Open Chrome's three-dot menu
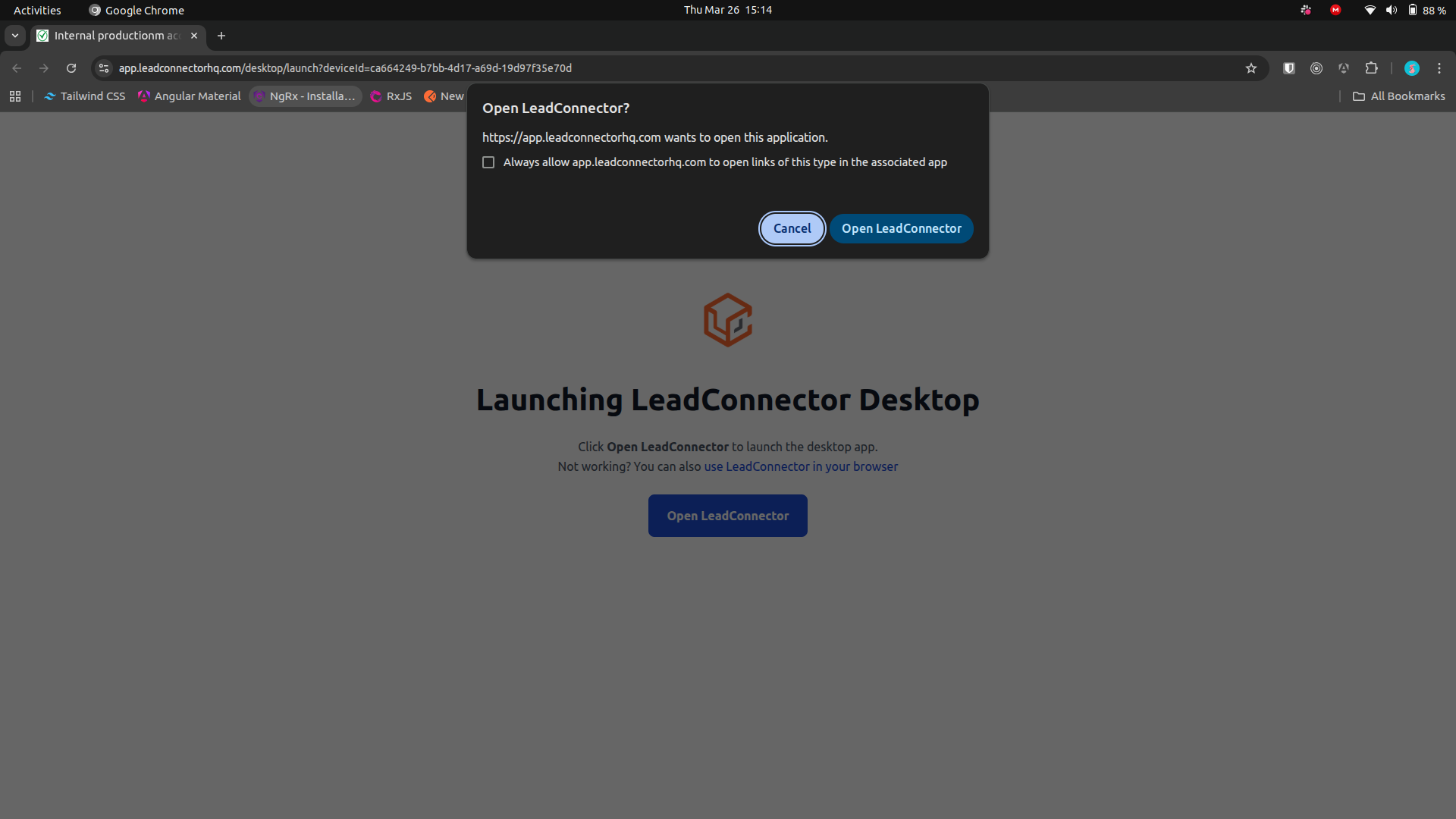Viewport: 1456px width, 819px height. tap(1439, 68)
